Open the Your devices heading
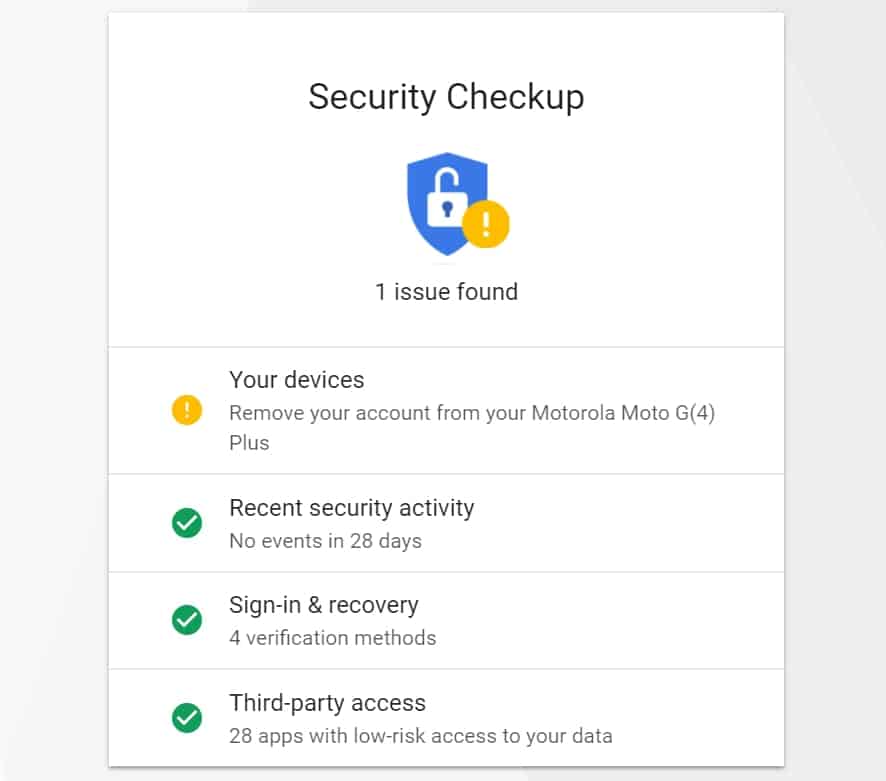The image size is (886, 781). (x=297, y=380)
